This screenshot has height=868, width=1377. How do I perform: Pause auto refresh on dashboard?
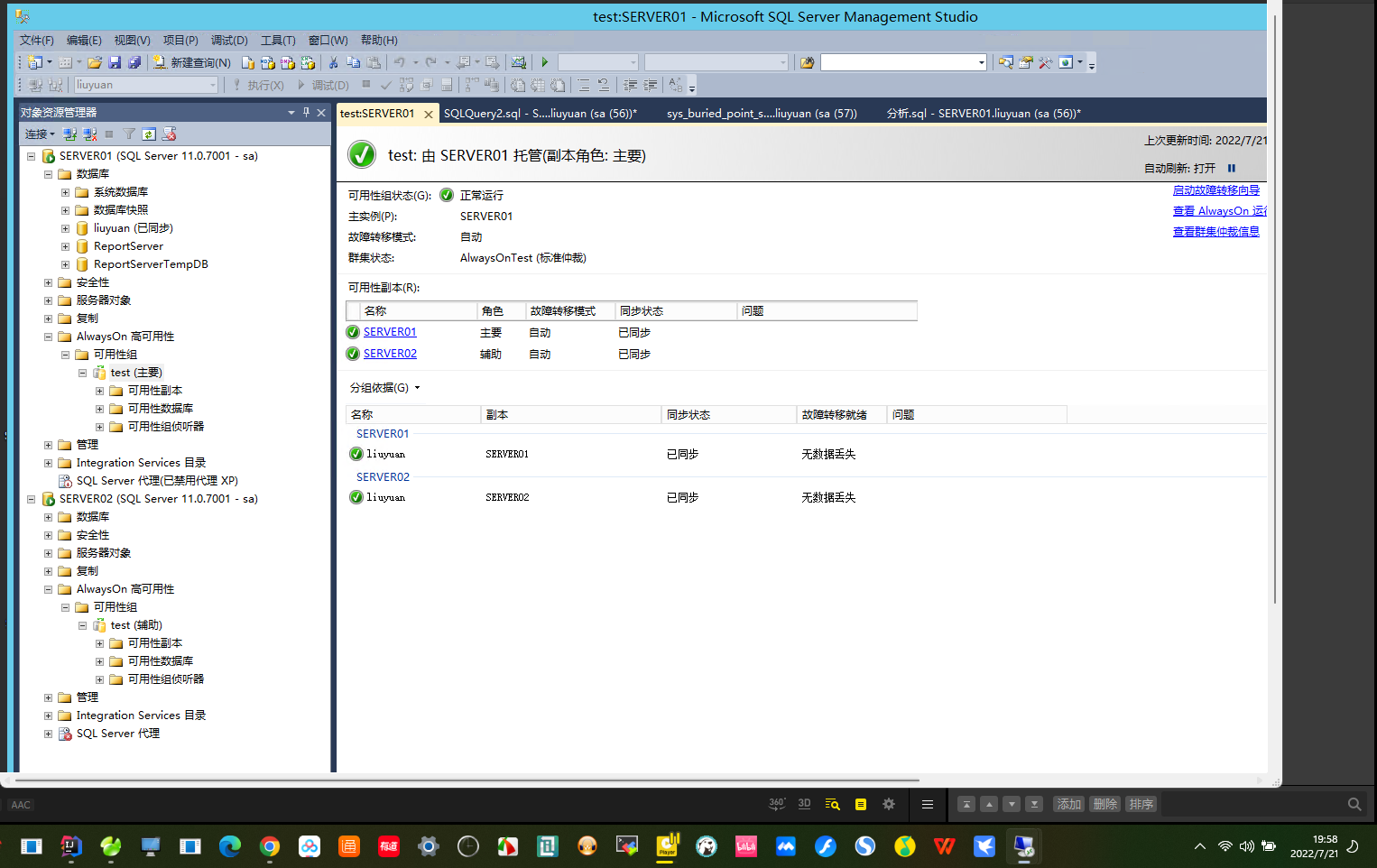1231,169
